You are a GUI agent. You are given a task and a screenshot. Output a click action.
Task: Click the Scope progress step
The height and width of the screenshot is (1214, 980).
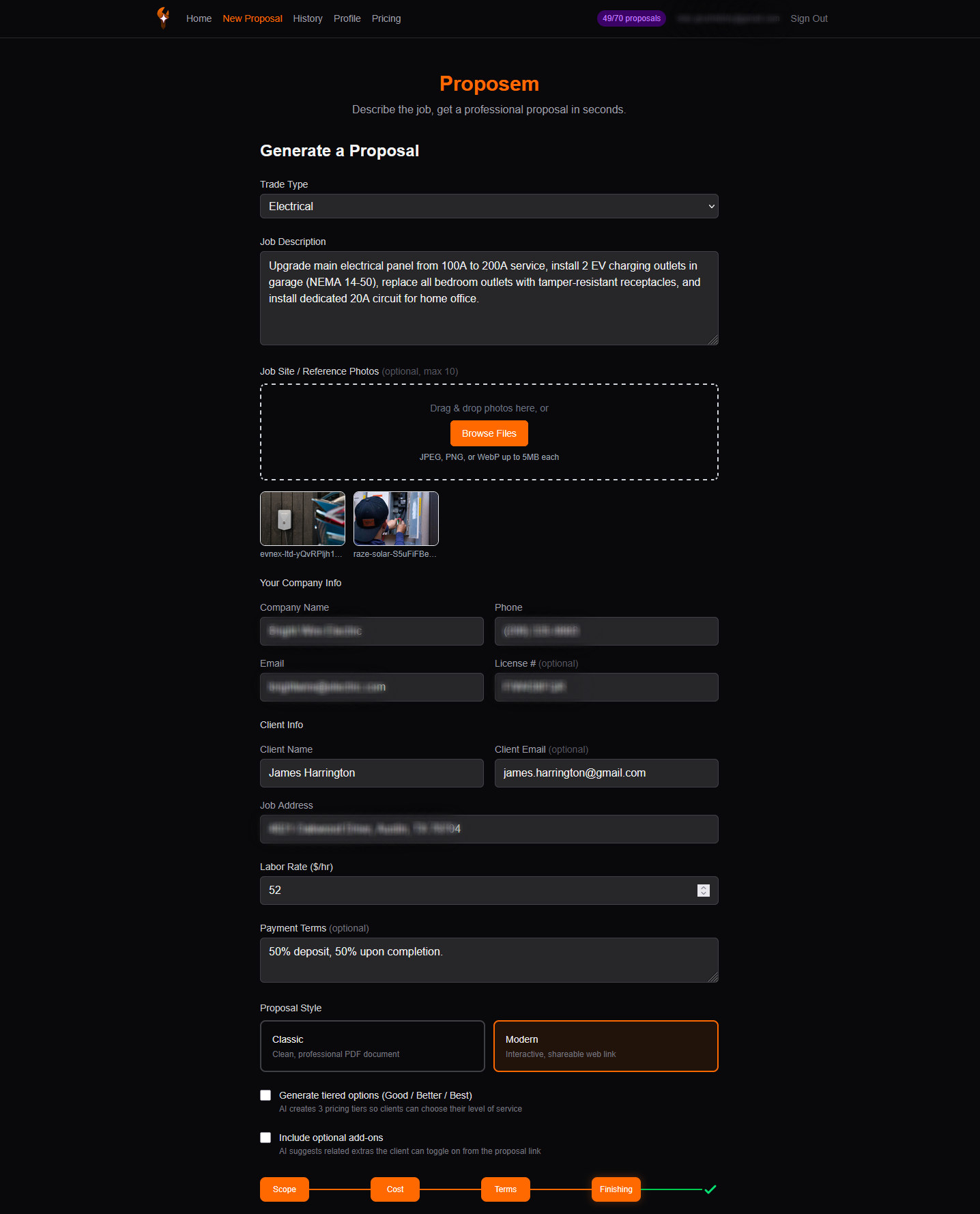tap(285, 1189)
